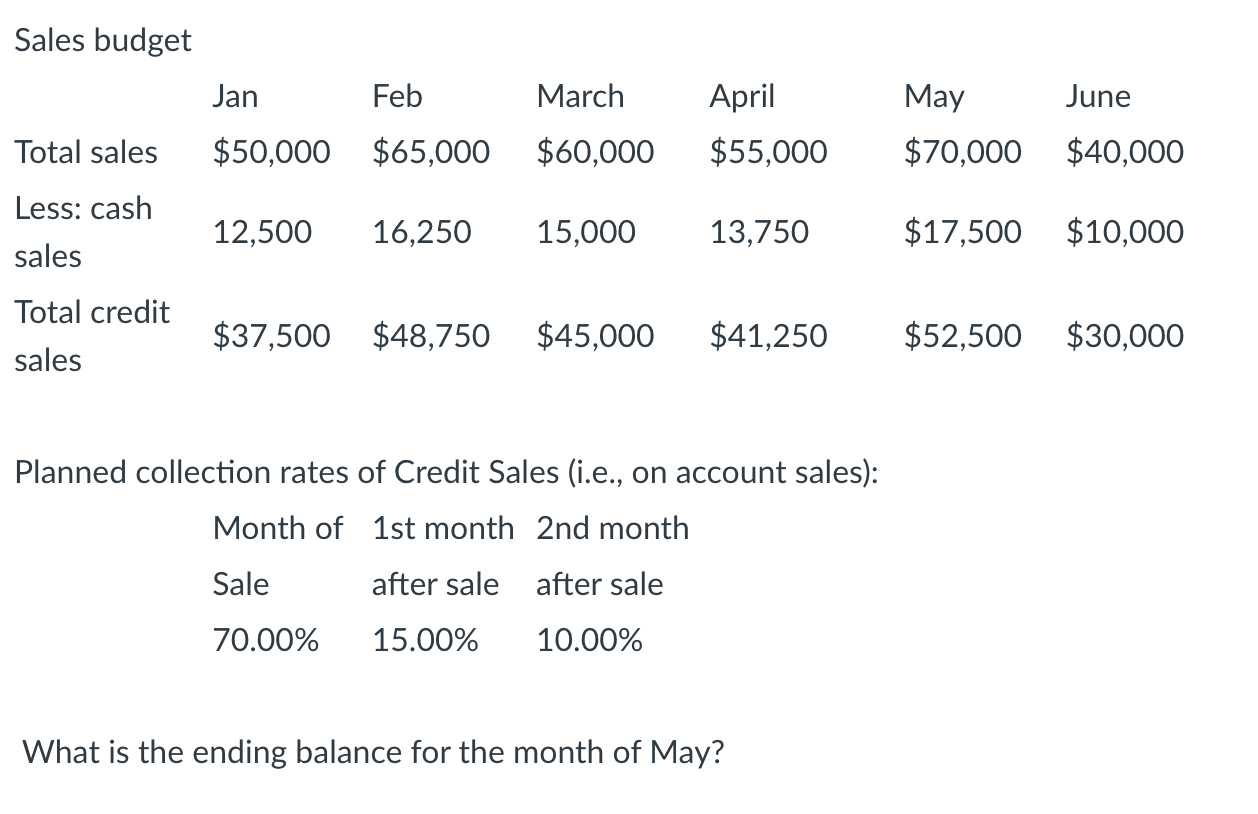The width and height of the screenshot is (1258, 814).
Task: Click the Less: cash sales label
Action: pyautogui.click(x=83, y=232)
